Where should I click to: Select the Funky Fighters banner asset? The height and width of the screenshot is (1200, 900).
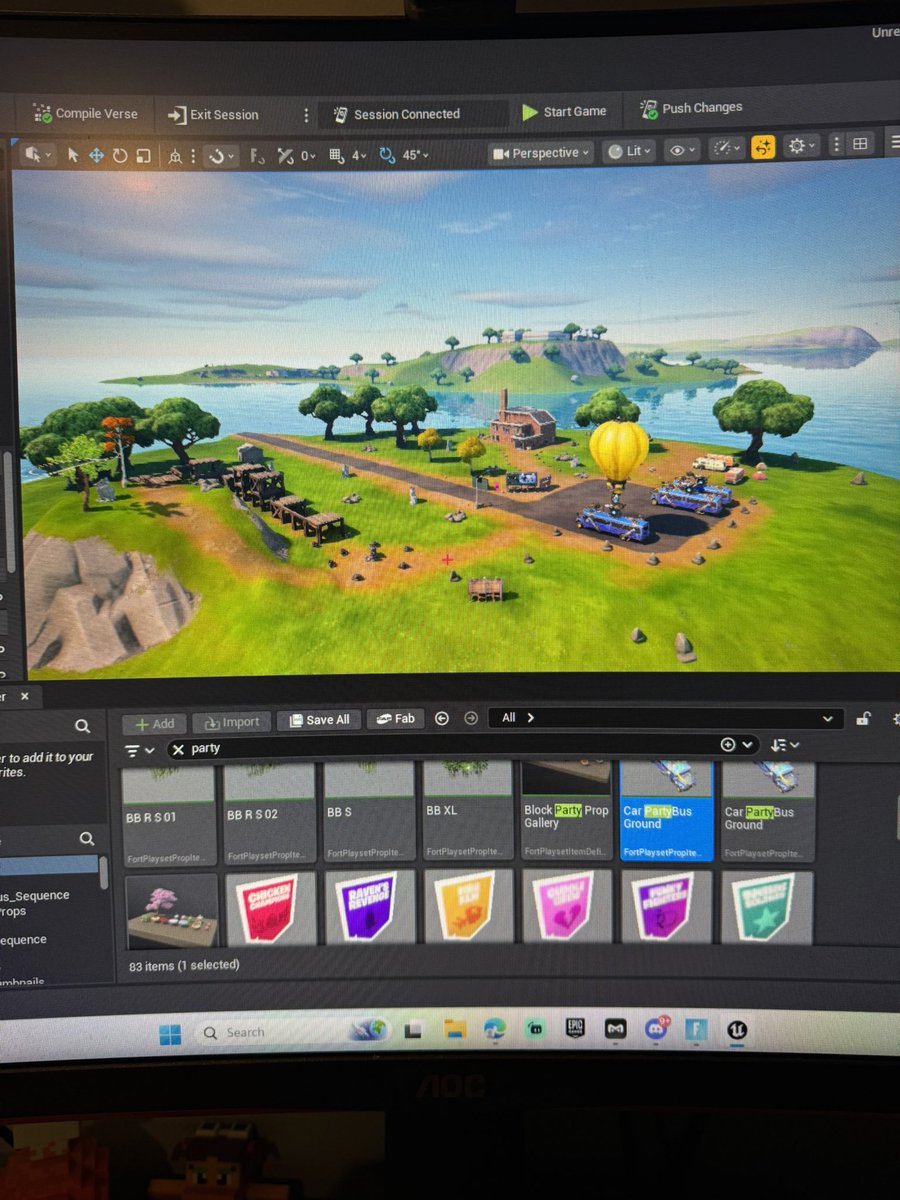click(667, 907)
